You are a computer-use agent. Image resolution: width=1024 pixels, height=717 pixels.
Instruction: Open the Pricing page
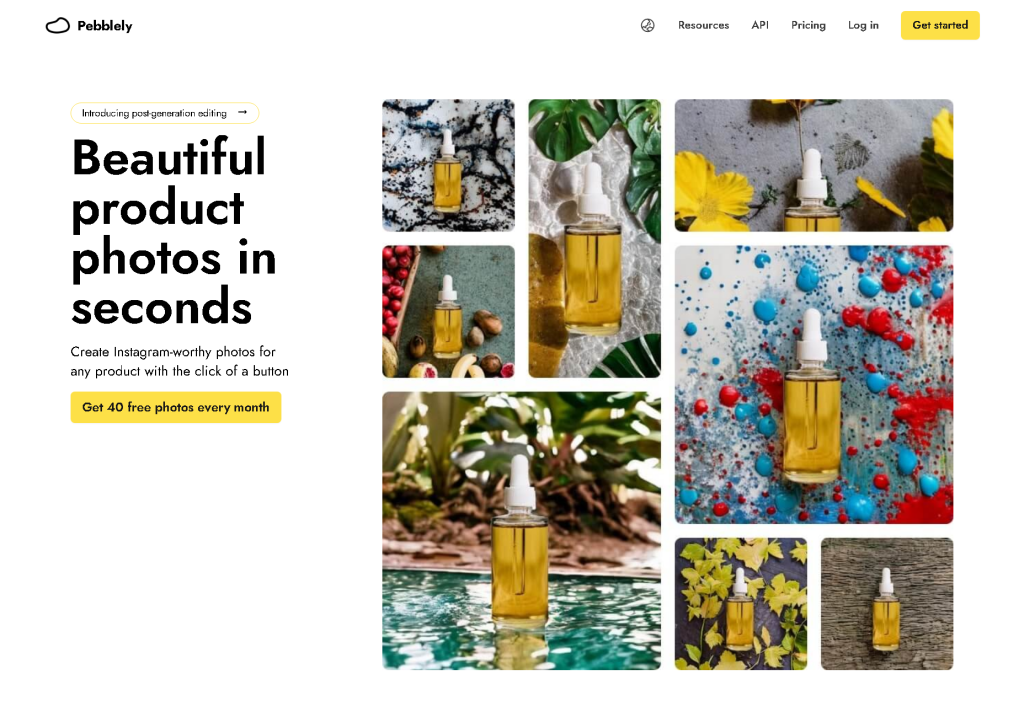[x=808, y=25]
